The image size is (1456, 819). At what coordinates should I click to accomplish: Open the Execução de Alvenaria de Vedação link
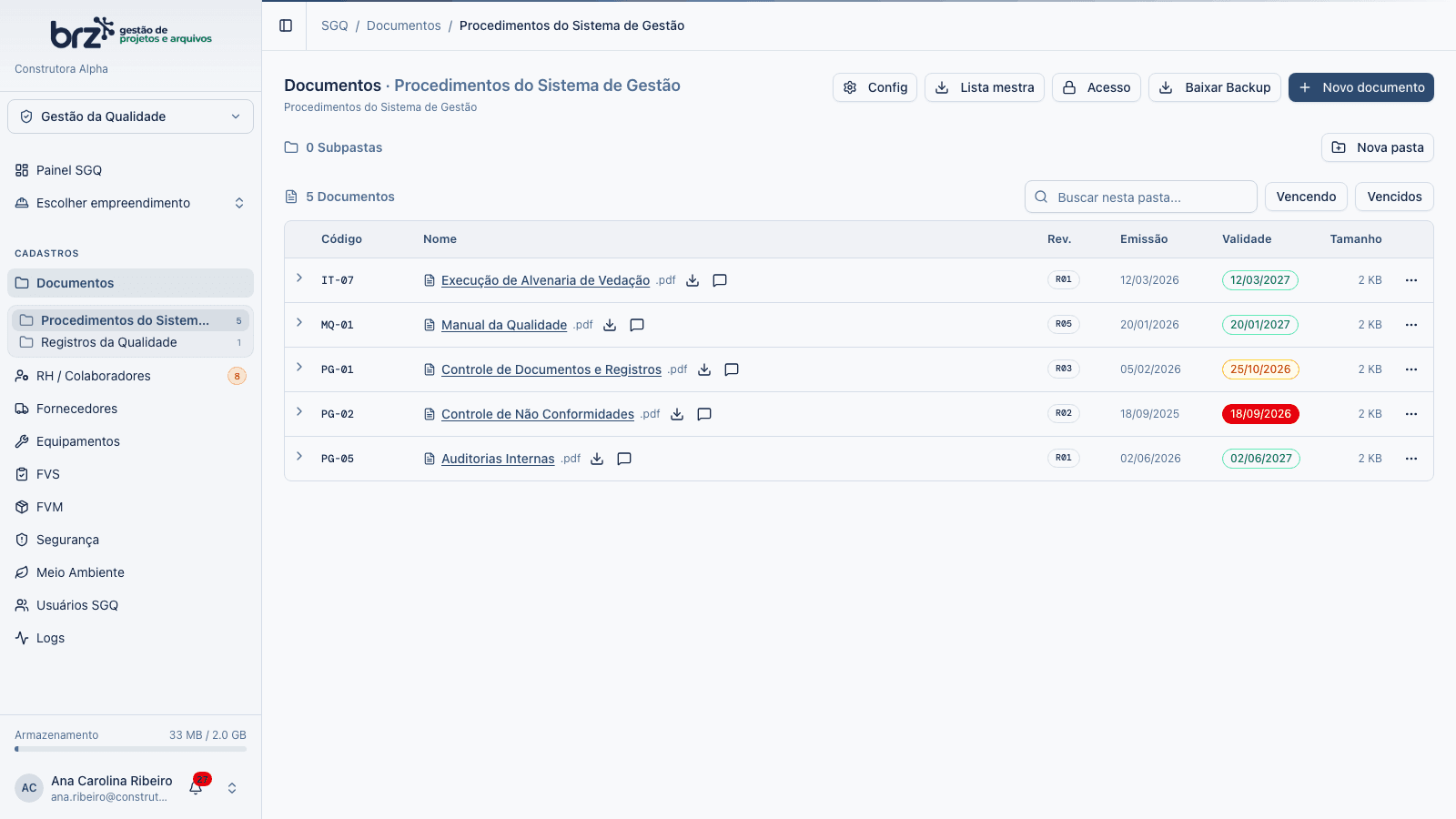coord(545,280)
